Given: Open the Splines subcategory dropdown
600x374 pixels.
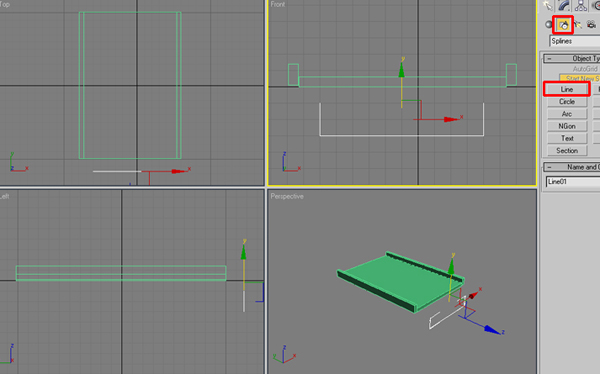Looking at the screenshot, I should (x=575, y=41).
